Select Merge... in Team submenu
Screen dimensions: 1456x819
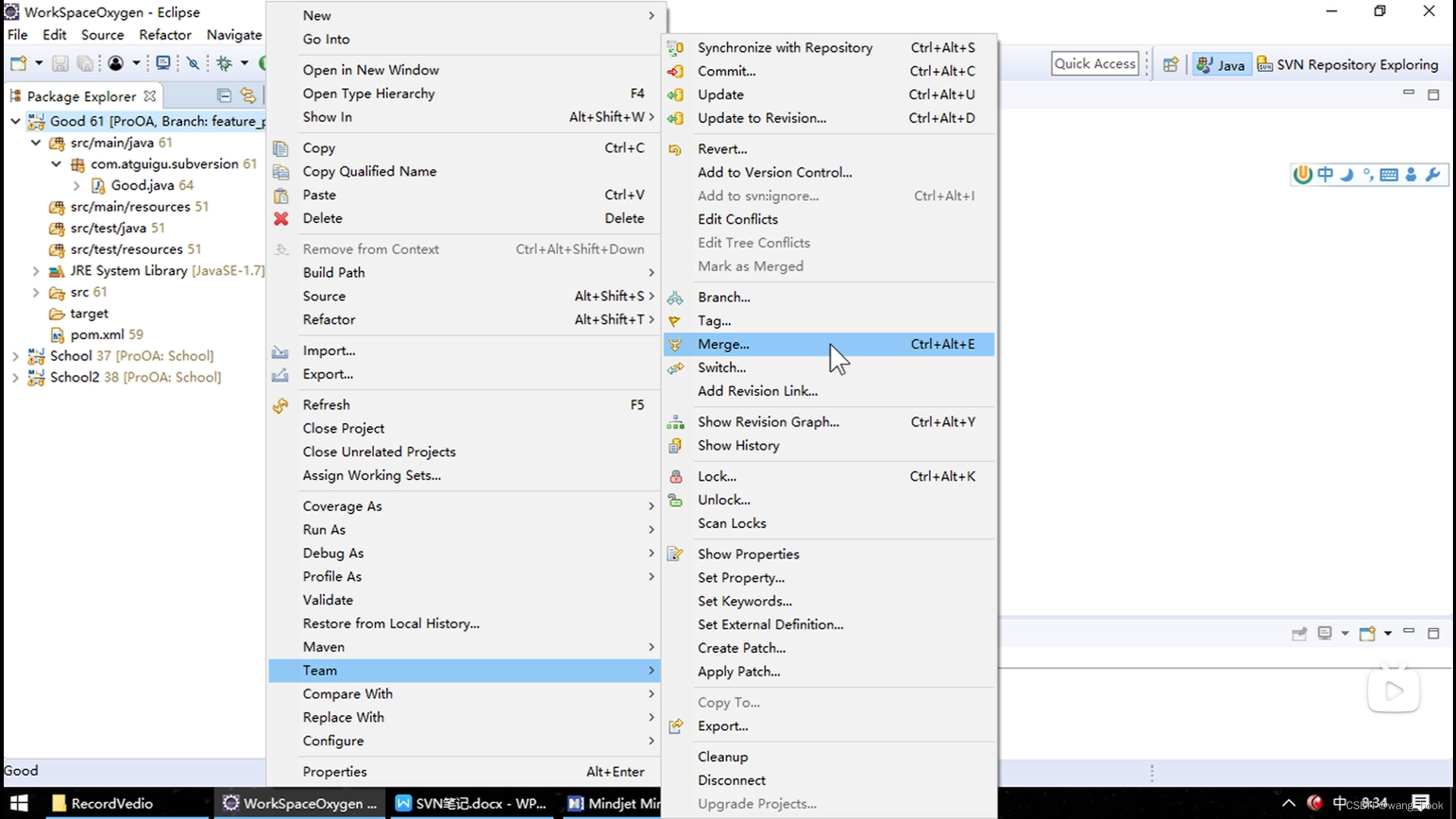(x=829, y=344)
